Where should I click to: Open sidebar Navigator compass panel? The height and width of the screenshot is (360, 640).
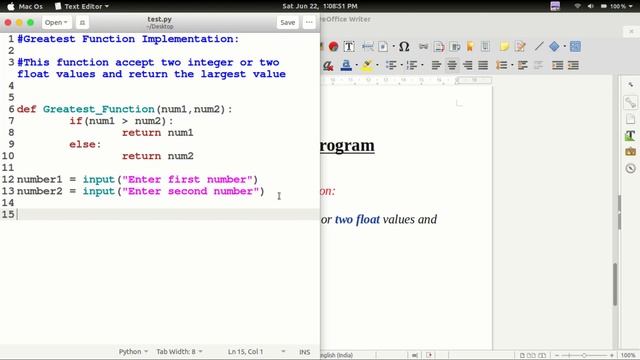631,168
